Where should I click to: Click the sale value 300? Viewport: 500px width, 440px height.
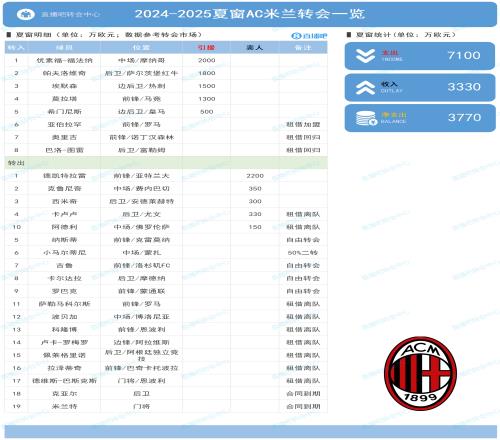(255, 201)
